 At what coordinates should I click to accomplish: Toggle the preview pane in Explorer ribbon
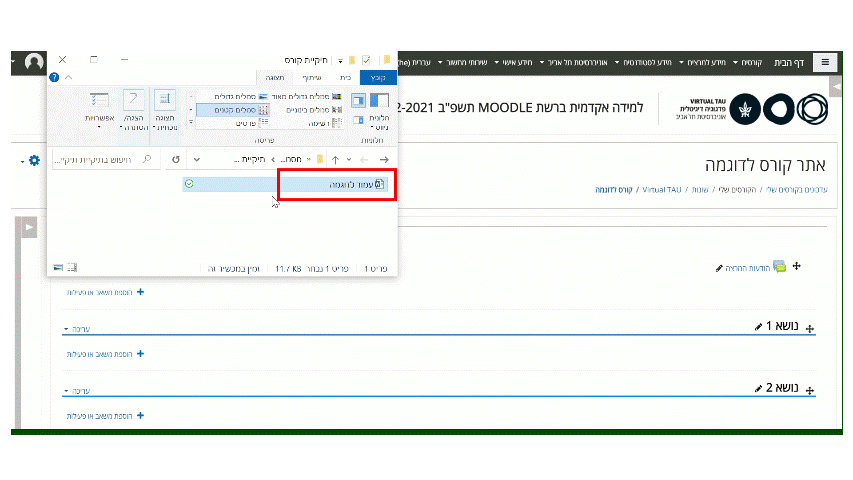358,100
